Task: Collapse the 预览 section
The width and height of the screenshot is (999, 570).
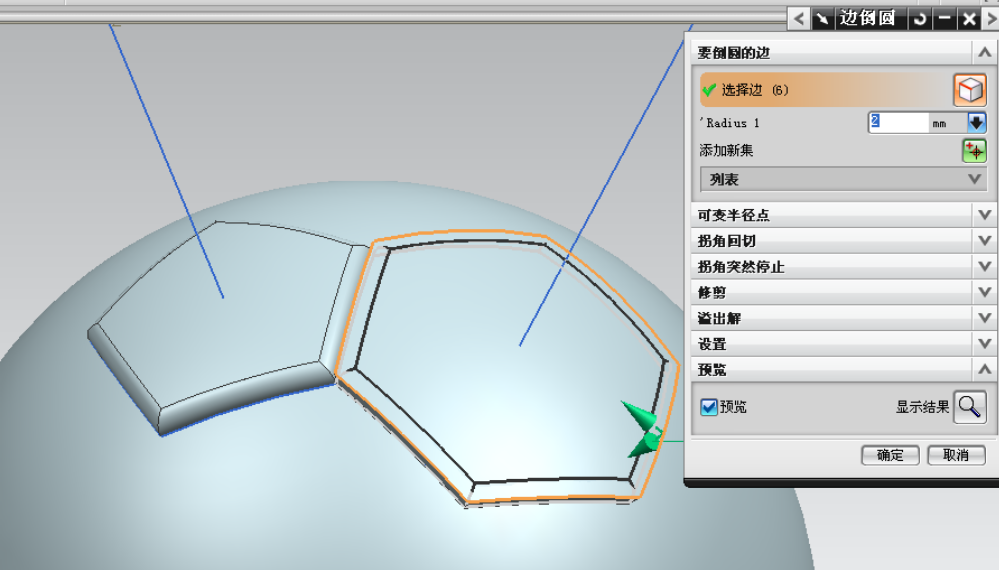Action: point(984,369)
